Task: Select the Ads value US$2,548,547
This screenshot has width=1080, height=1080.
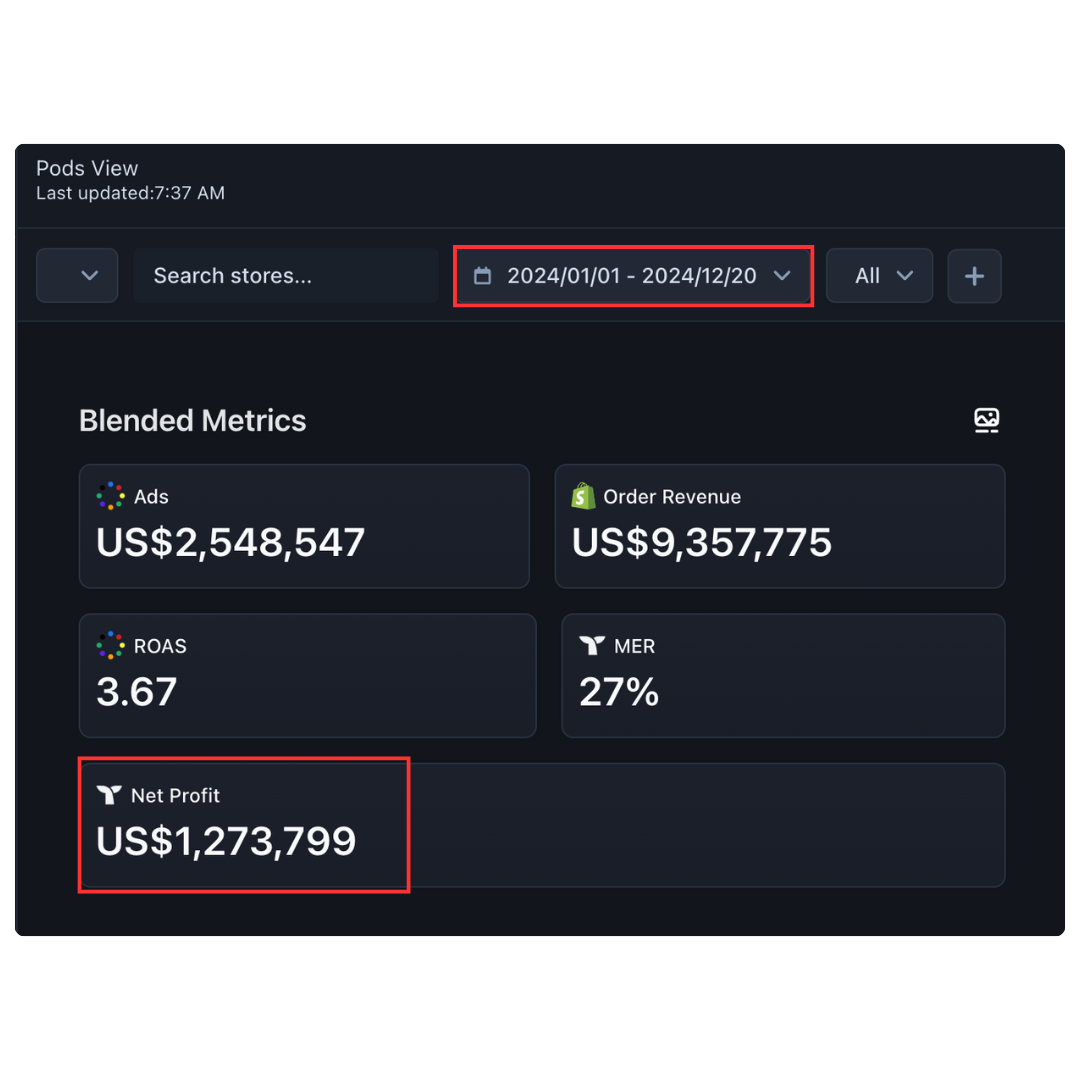Action: click(x=230, y=542)
